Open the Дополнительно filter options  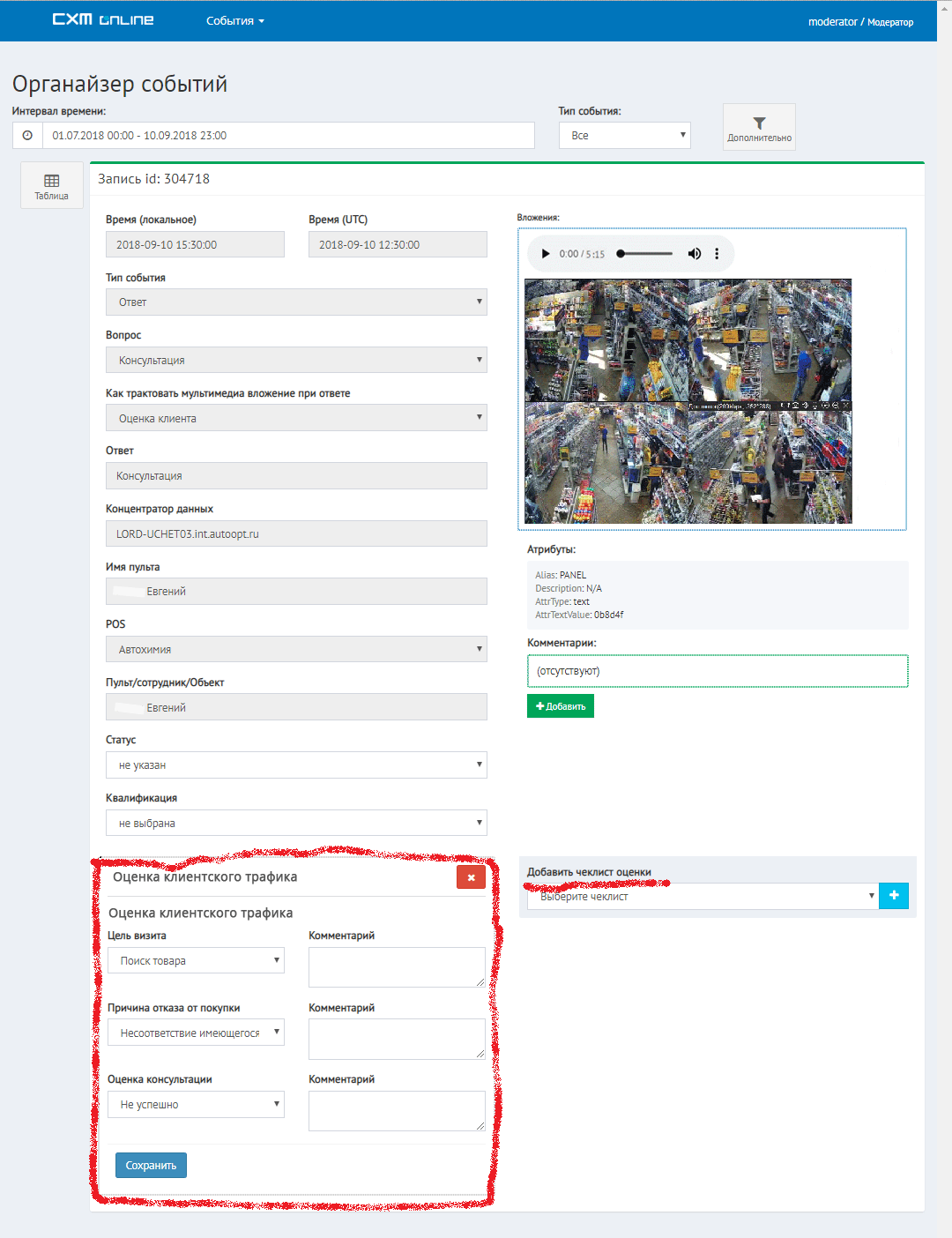point(759,128)
